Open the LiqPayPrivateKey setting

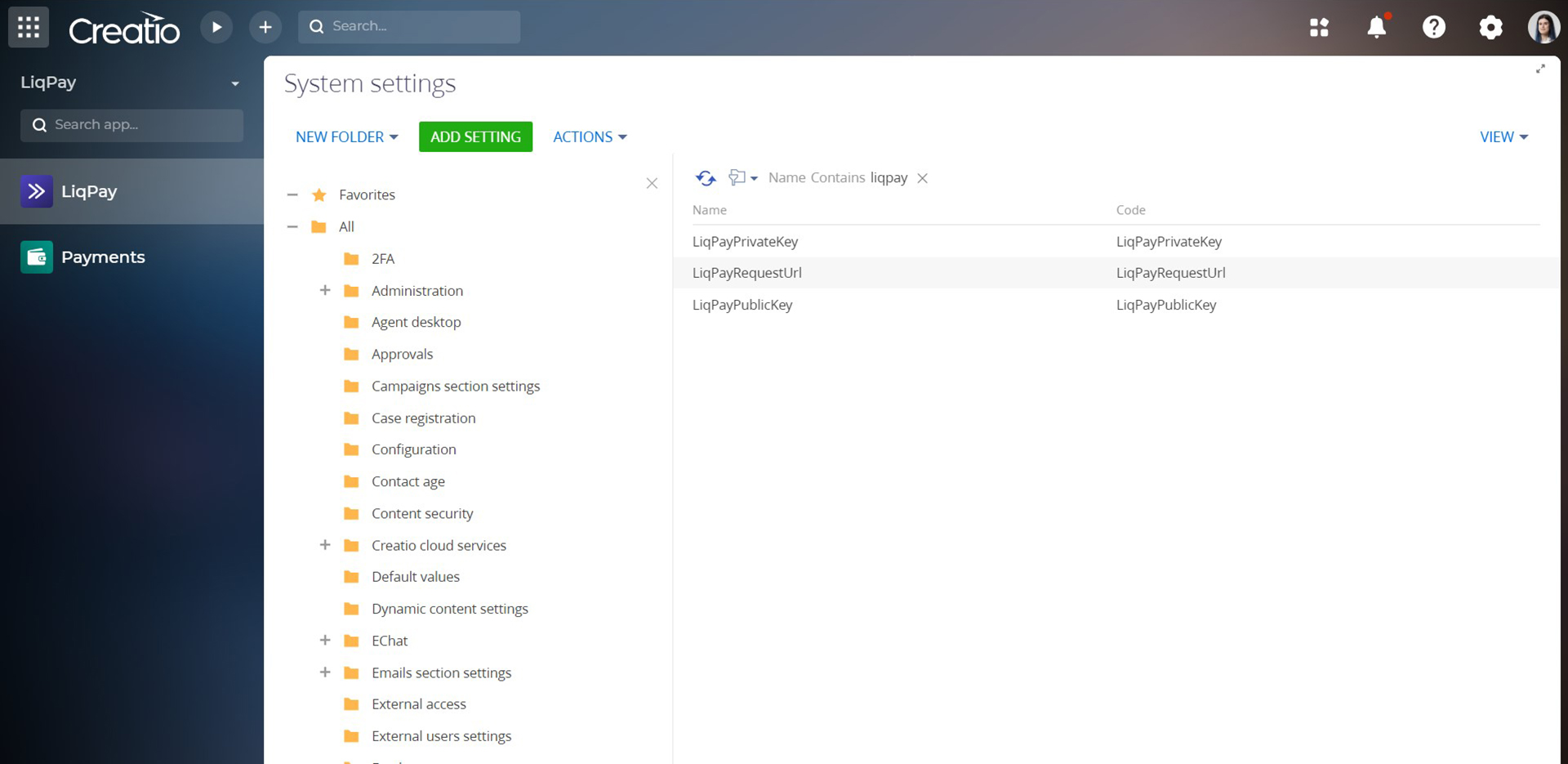(745, 241)
